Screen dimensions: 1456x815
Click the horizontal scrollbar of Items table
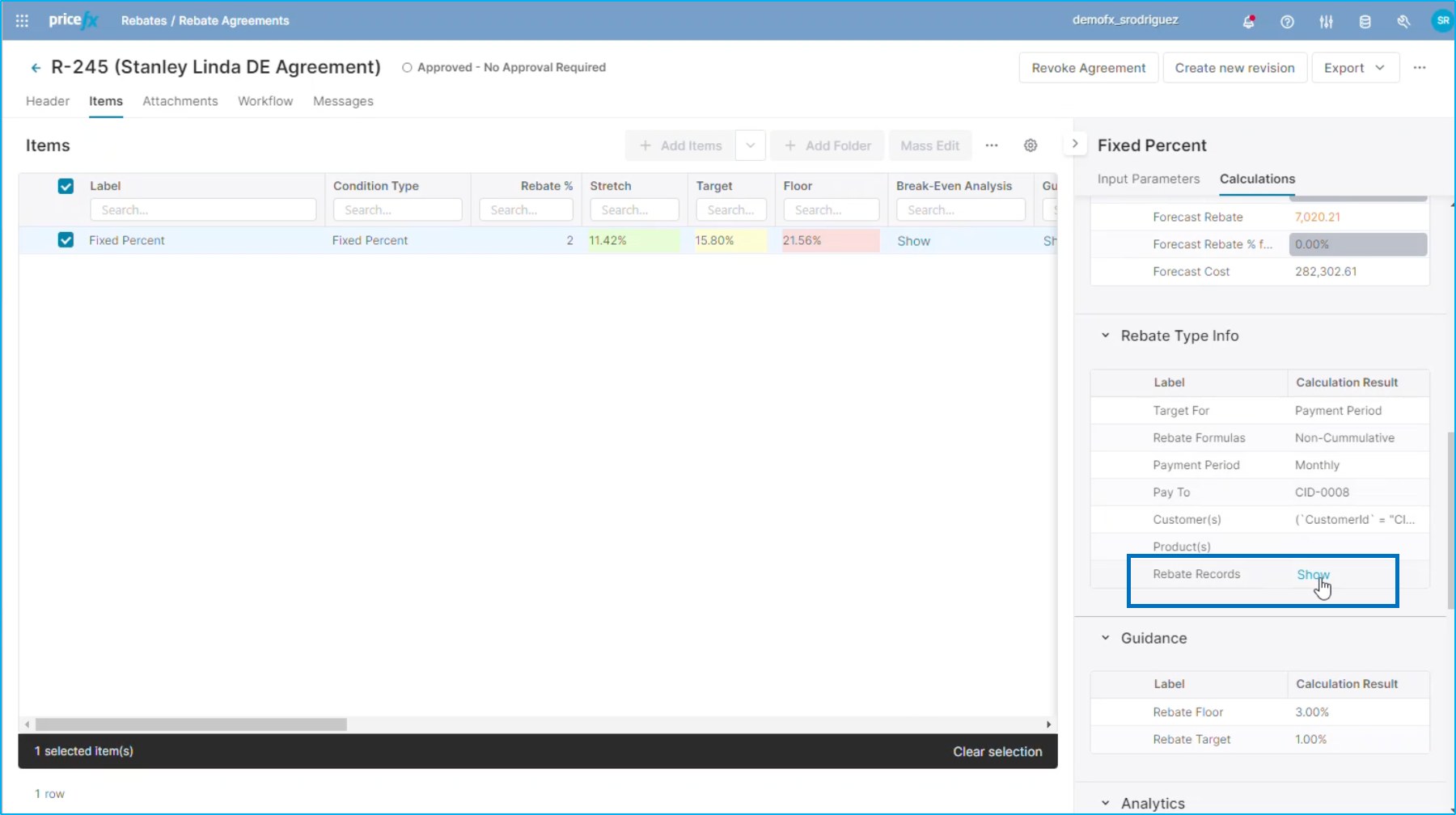tap(191, 724)
